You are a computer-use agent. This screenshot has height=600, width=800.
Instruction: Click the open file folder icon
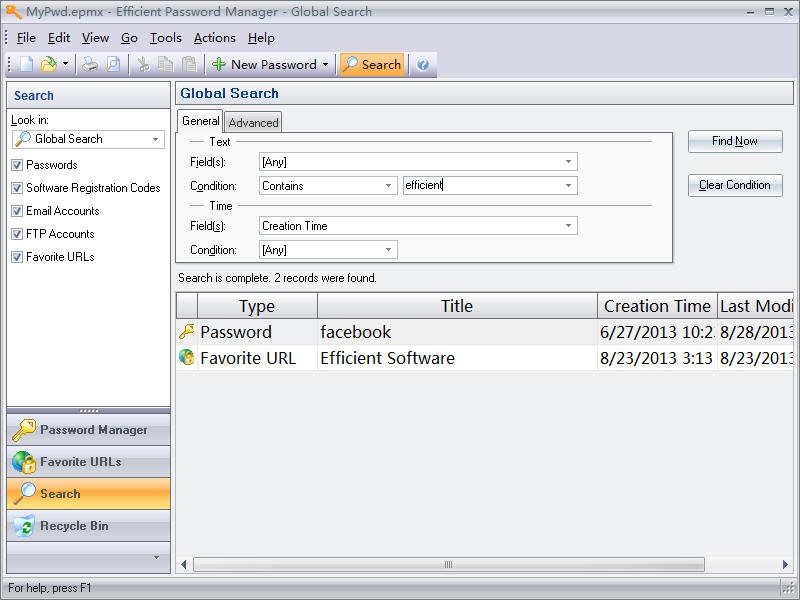point(48,65)
